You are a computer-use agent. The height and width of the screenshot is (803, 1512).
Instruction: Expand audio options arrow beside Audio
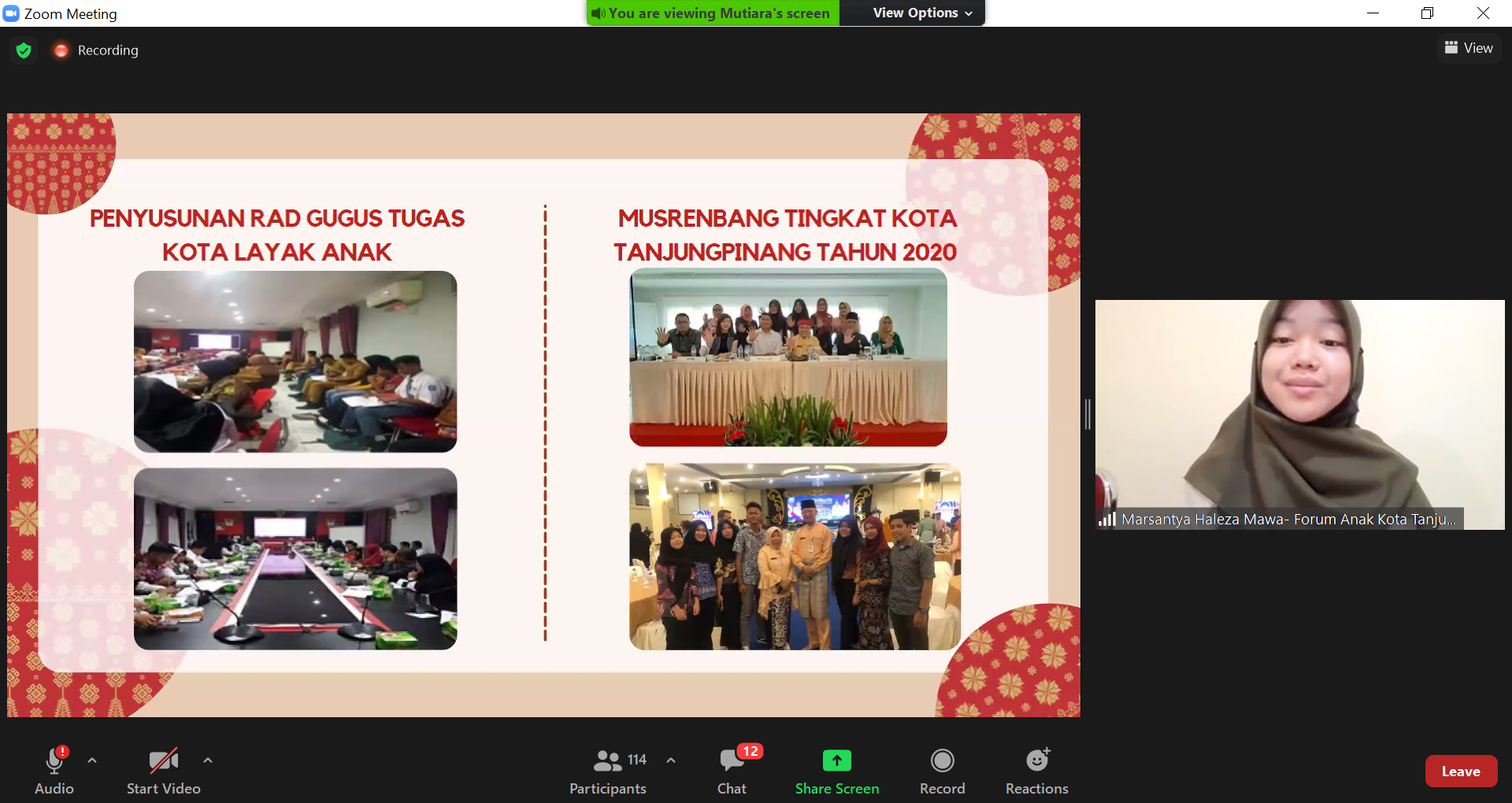[92, 760]
